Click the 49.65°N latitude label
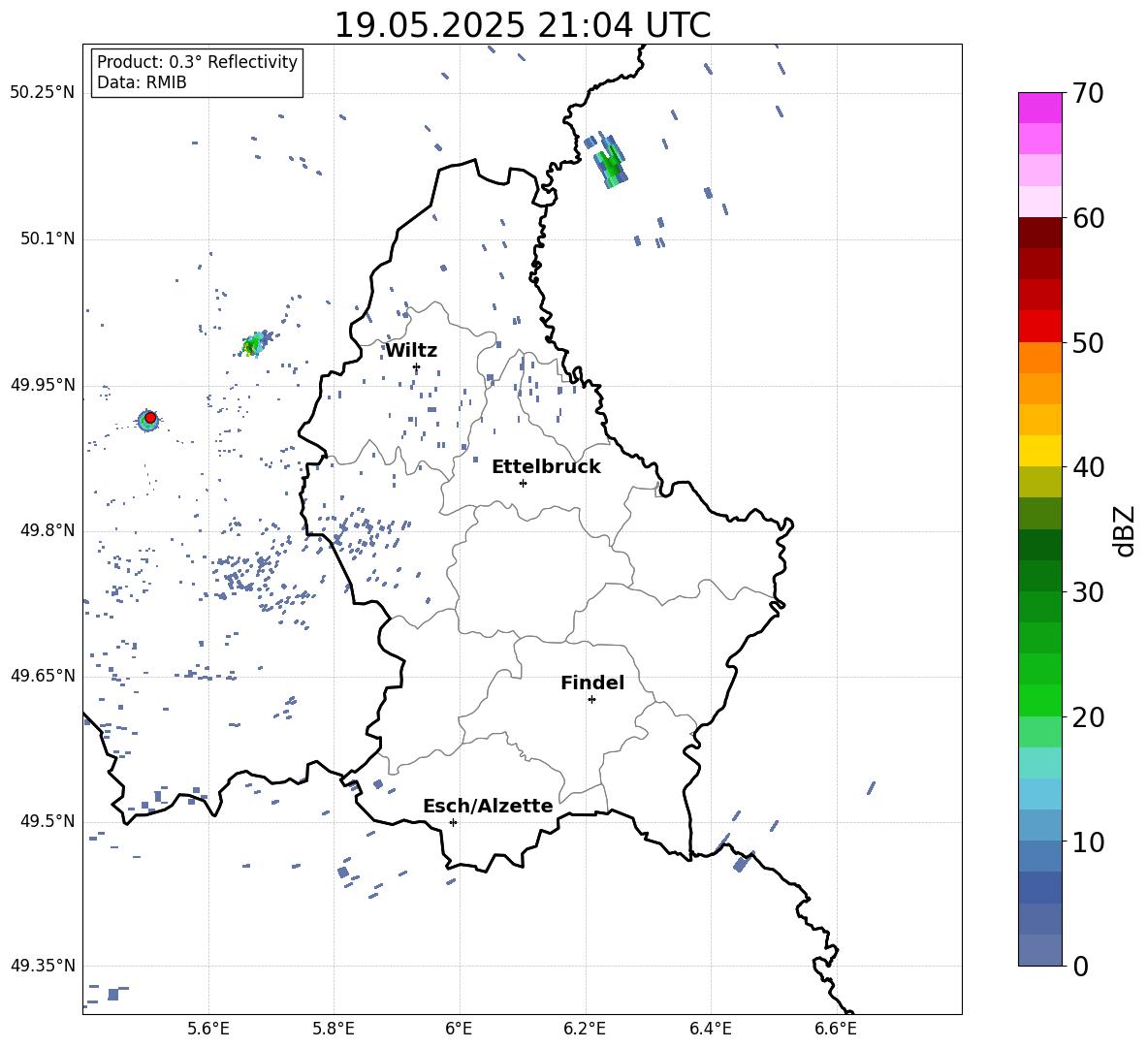1148x1048 pixels. coord(43,676)
